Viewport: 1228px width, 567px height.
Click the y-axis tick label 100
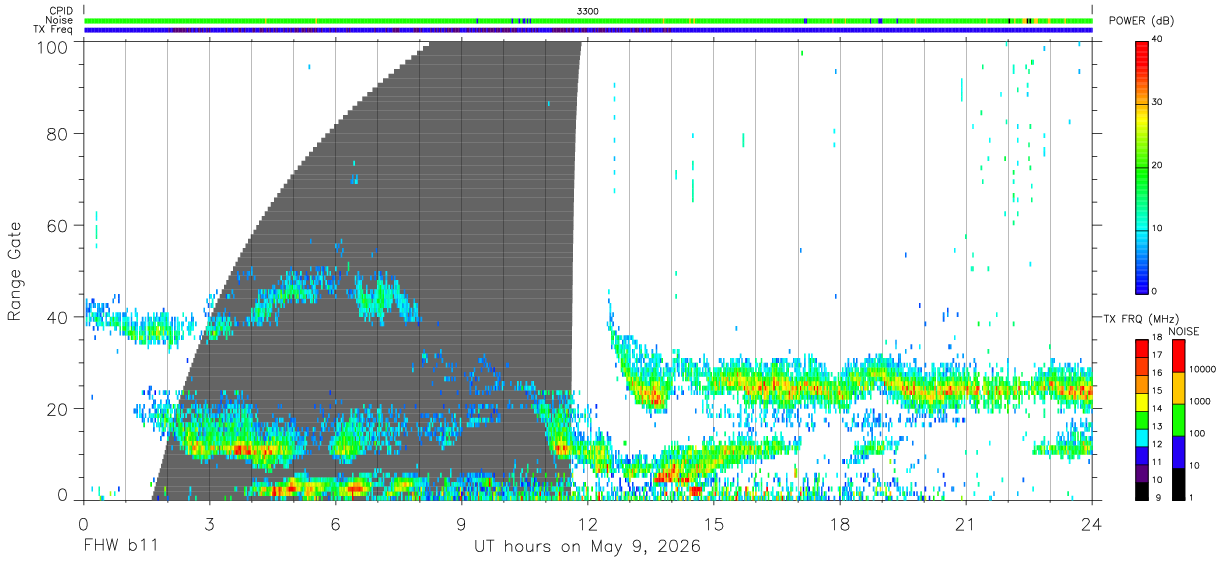click(x=52, y=46)
